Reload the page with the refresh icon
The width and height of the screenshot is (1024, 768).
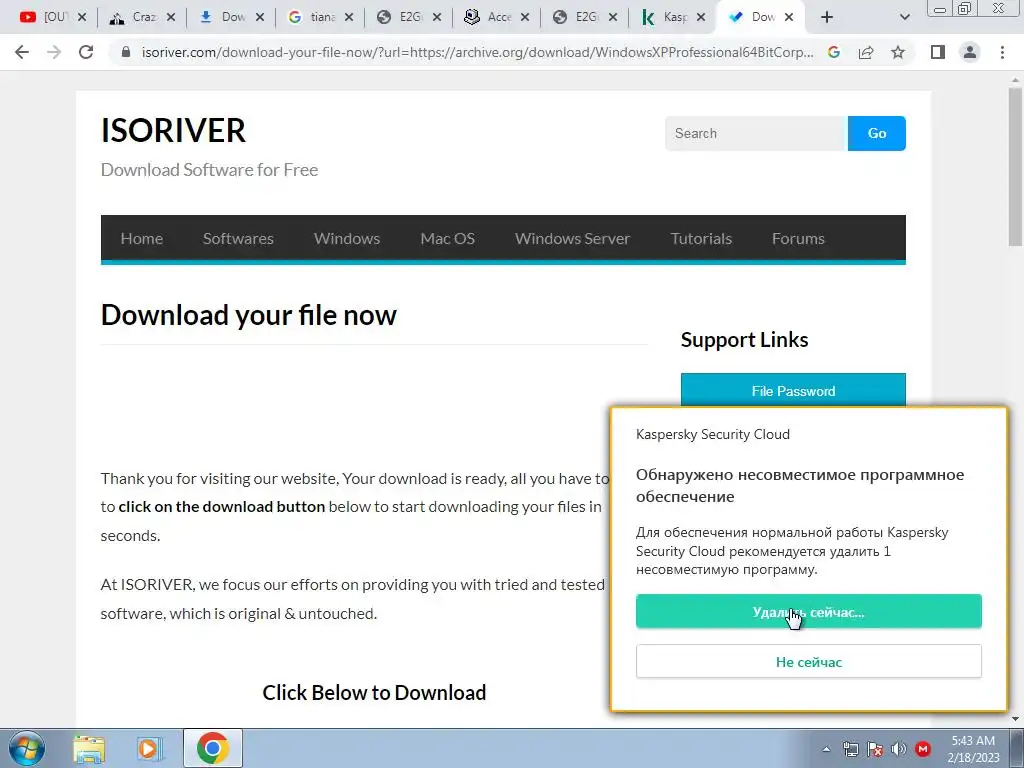click(86, 52)
